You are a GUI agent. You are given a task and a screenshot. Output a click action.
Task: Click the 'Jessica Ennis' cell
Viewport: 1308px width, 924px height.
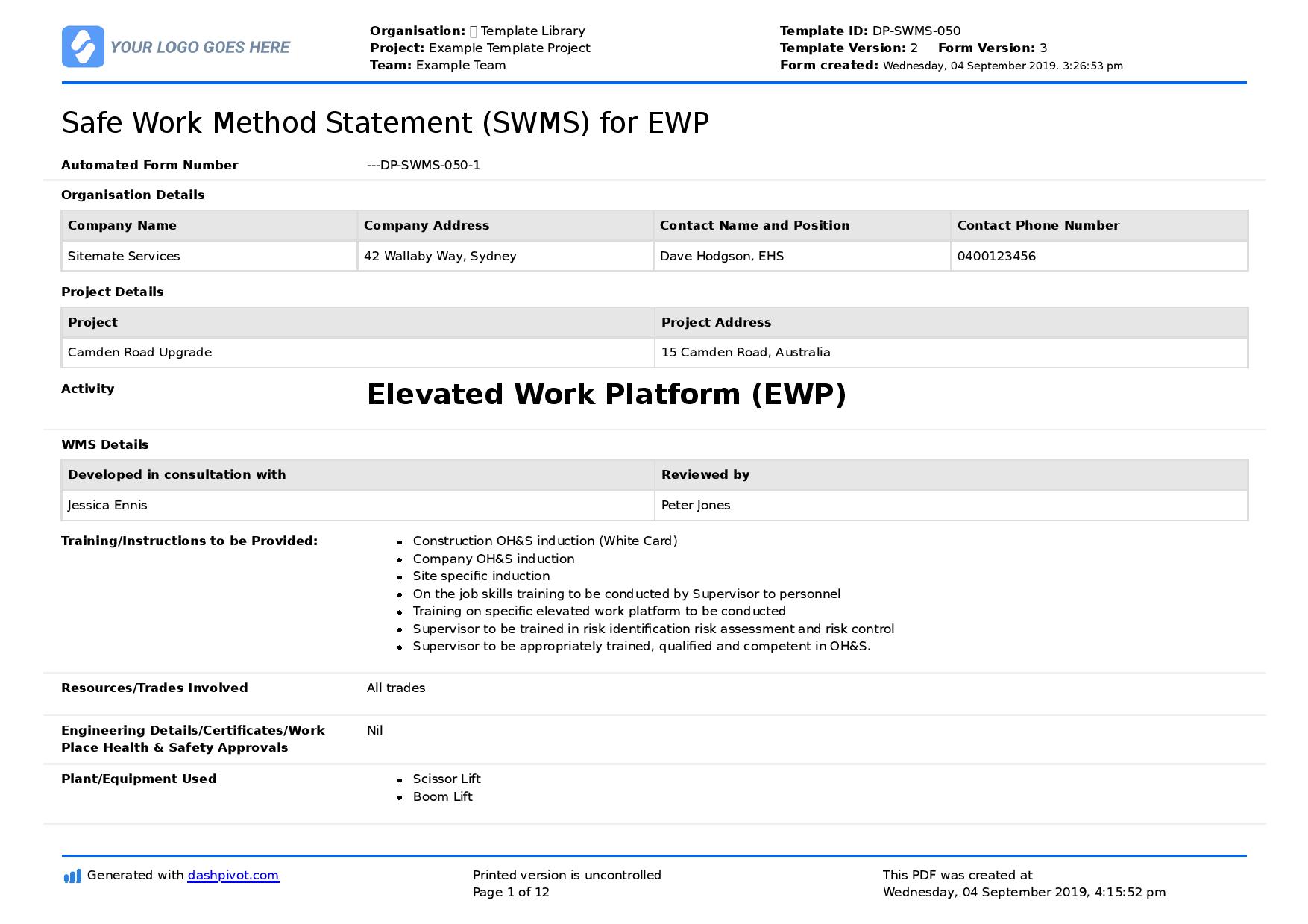tap(358, 505)
